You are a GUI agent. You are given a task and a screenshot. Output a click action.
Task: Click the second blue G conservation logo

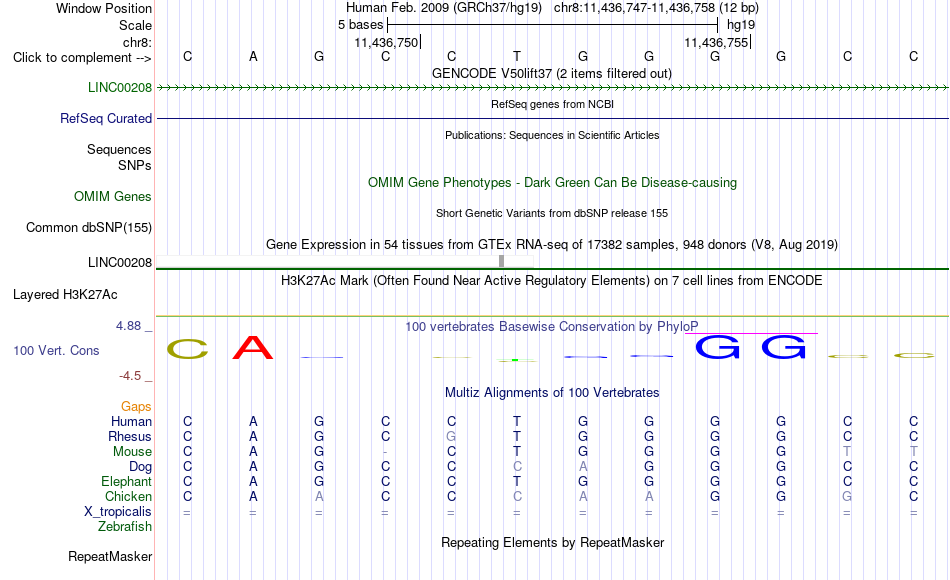[x=783, y=347]
